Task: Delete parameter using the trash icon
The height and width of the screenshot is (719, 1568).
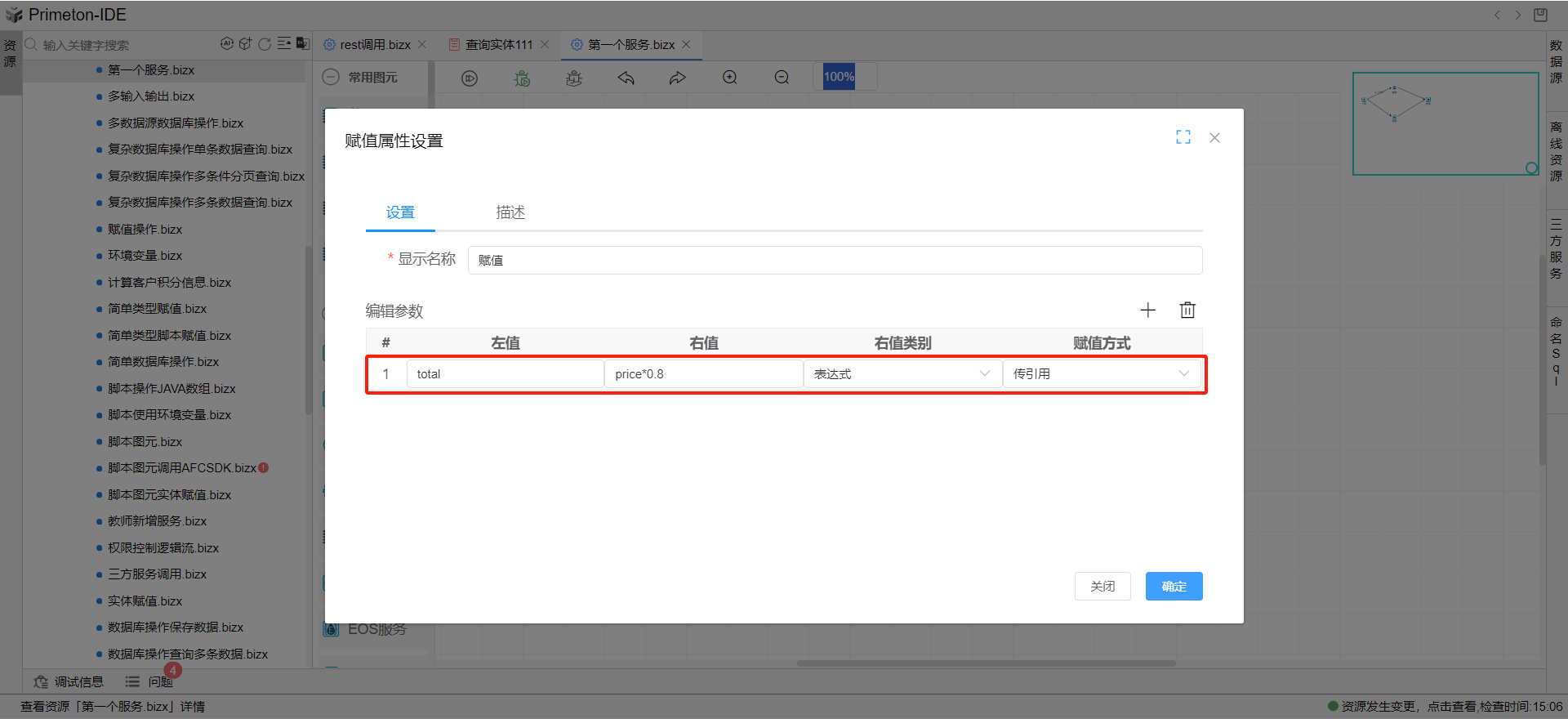Action: (1187, 310)
